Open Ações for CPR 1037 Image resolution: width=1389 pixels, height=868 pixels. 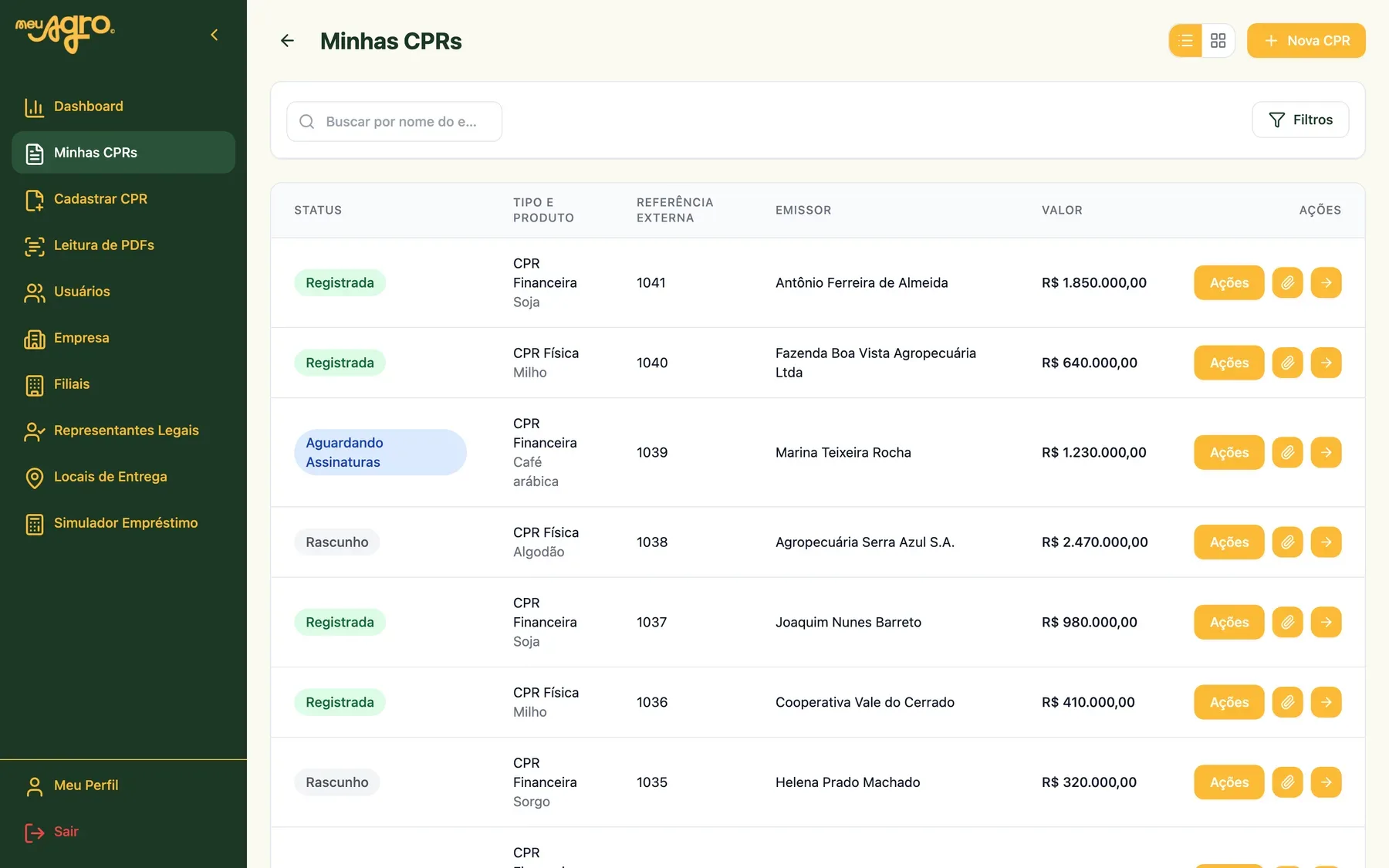(x=1229, y=622)
